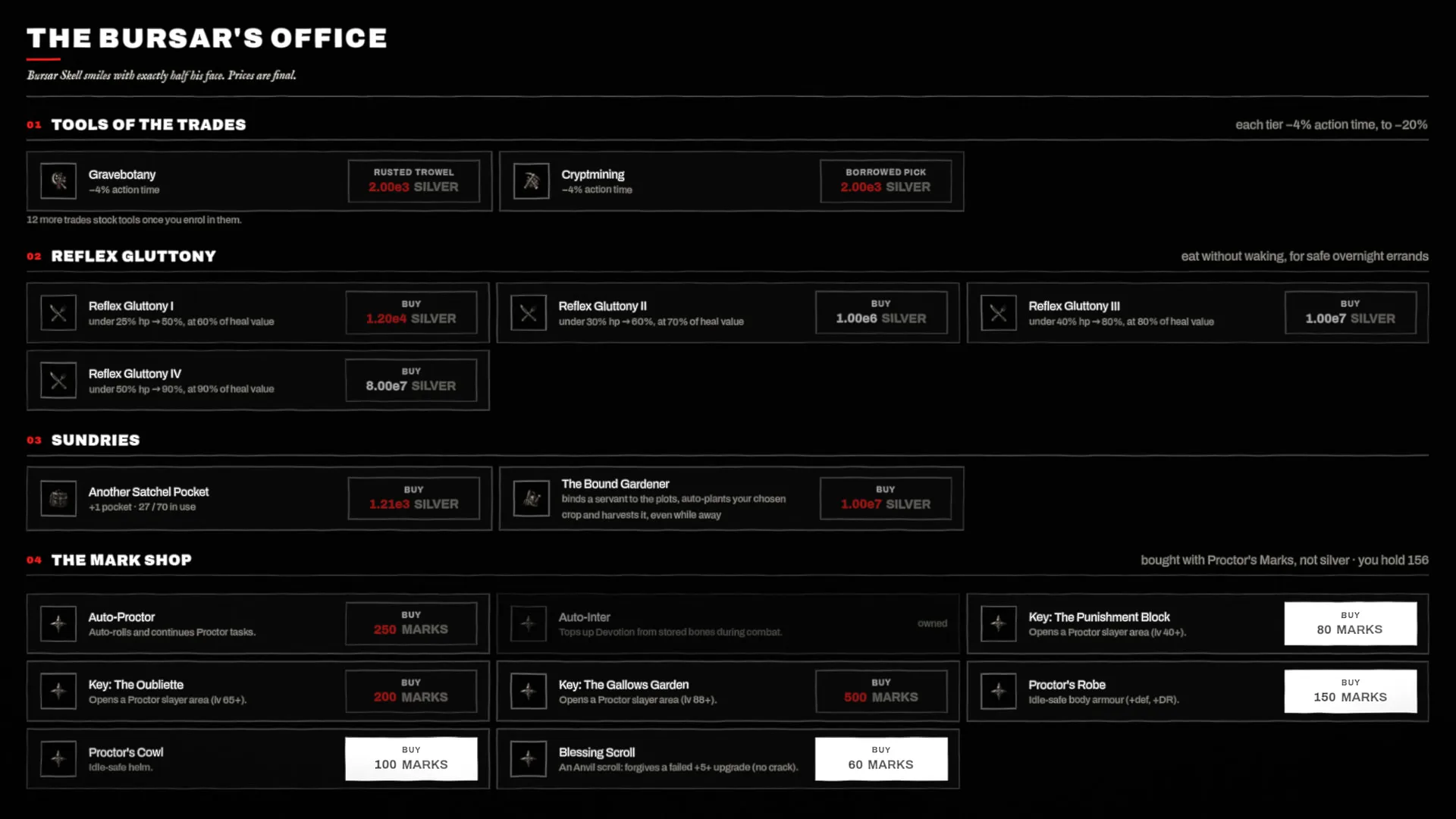1456x819 pixels.
Task: Click the Cryptmining pickaxe icon
Action: (531, 181)
